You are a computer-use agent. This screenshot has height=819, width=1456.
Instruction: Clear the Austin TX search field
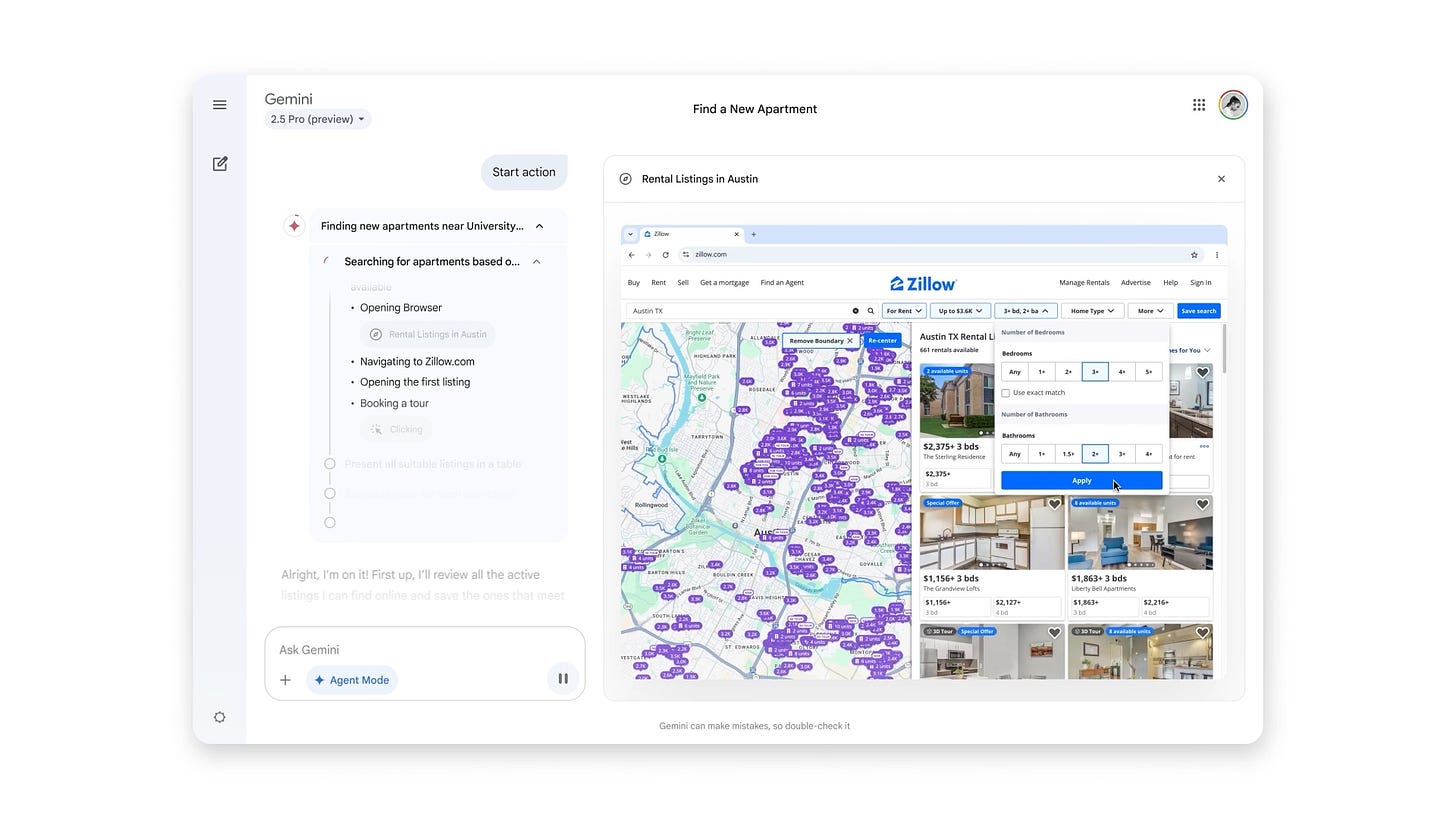point(855,311)
